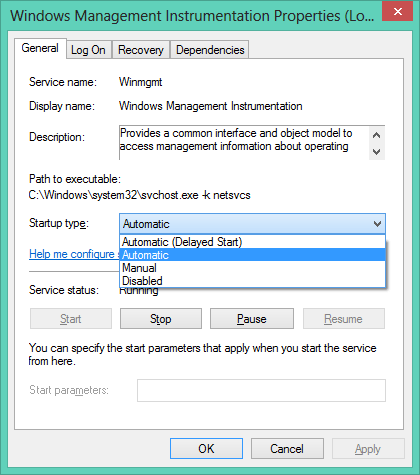The height and width of the screenshot is (475, 420).
Task: Pick the highlighted Automatic option
Action: pyautogui.click(x=252, y=255)
